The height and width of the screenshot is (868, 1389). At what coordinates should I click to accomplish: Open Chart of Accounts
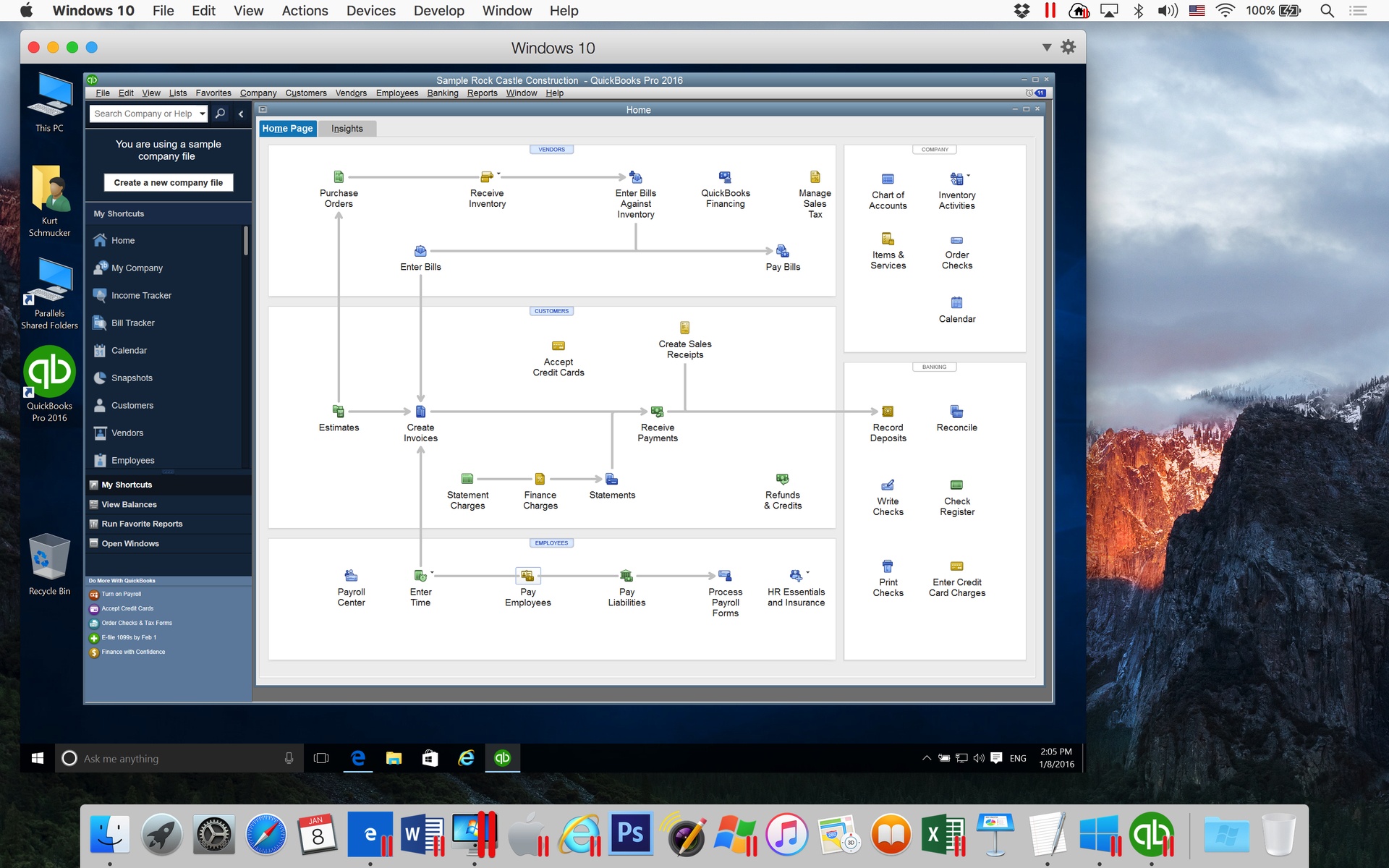coord(888,179)
